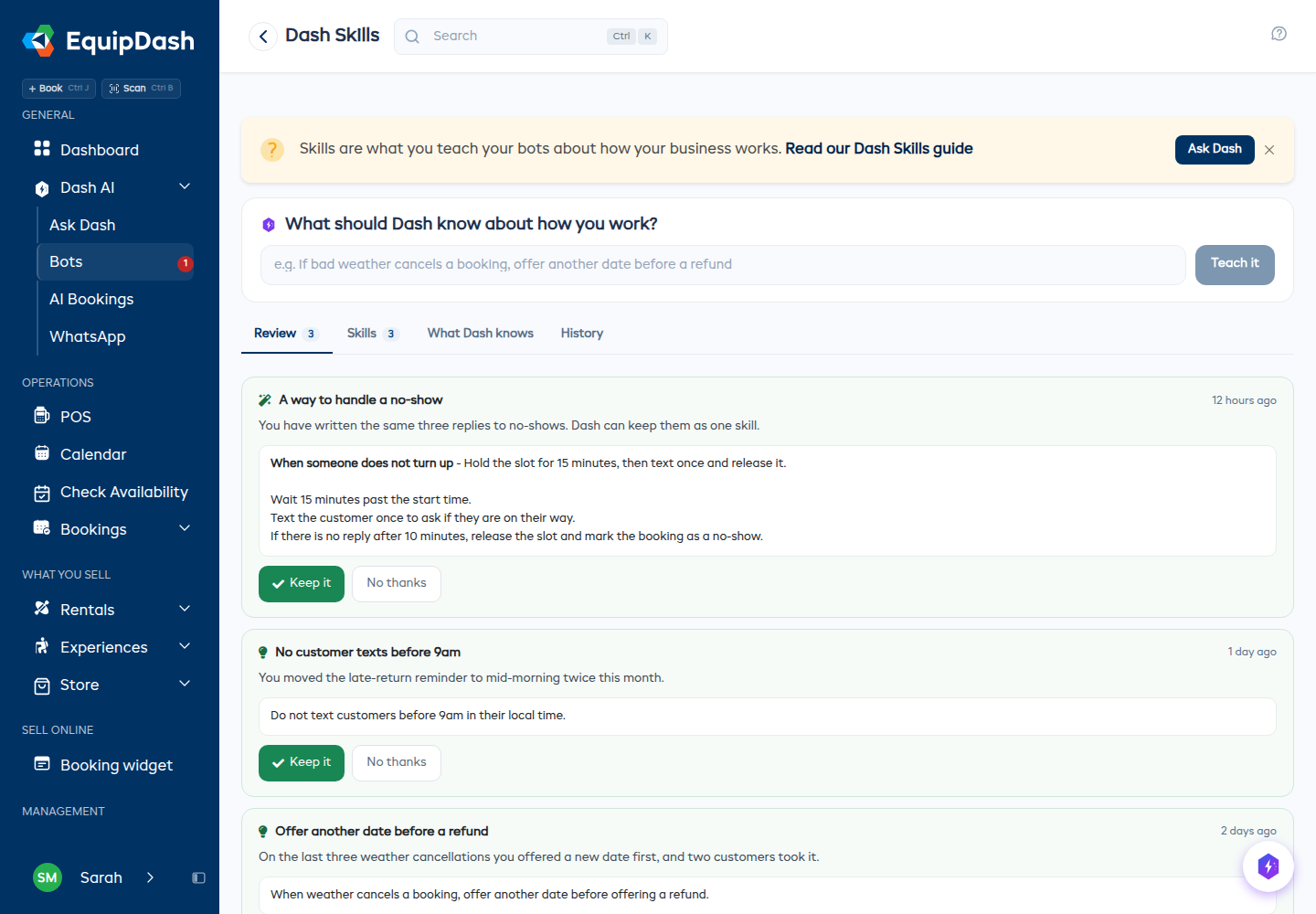Open Sarah's account menu arrow
Viewport: 1316px width, 914px height.
pyautogui.click(x=150, y=877)
